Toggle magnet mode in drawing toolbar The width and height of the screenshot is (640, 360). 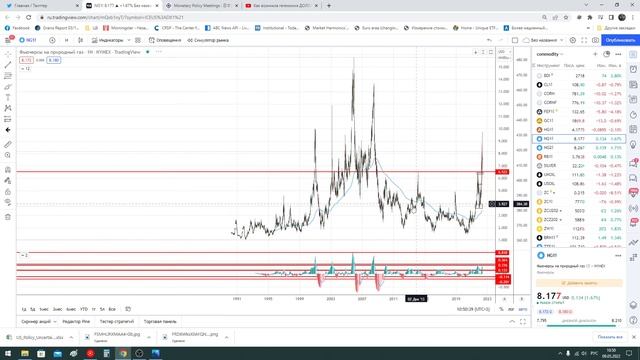tap(8, 170)
